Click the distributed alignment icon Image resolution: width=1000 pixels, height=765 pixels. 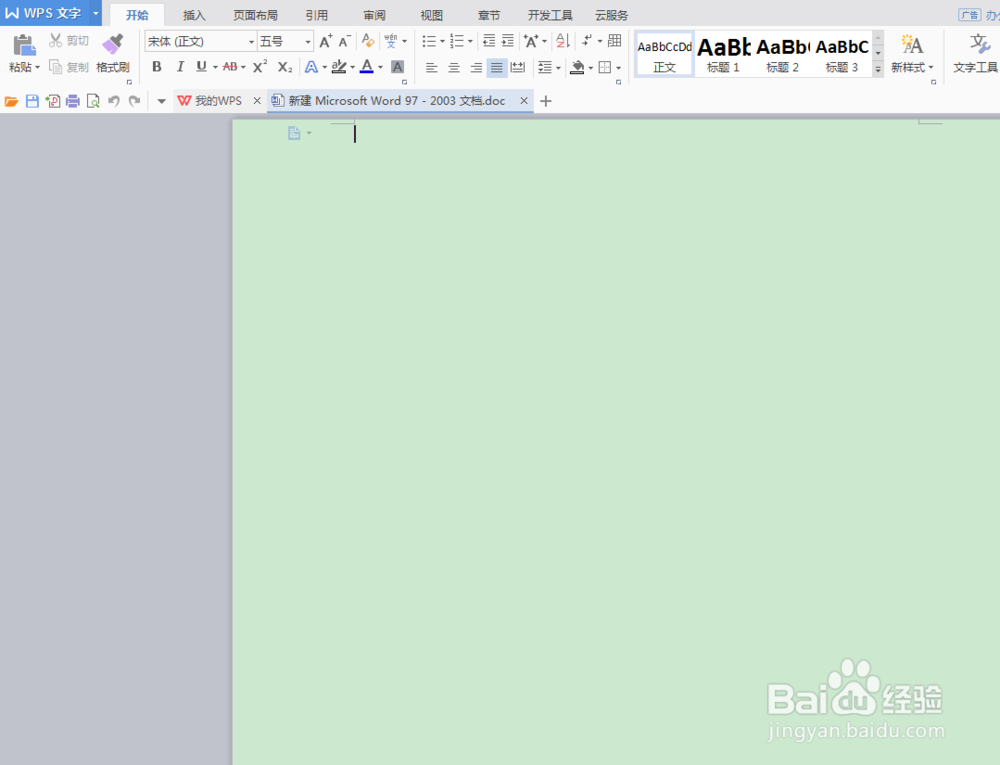coord(518,68)
